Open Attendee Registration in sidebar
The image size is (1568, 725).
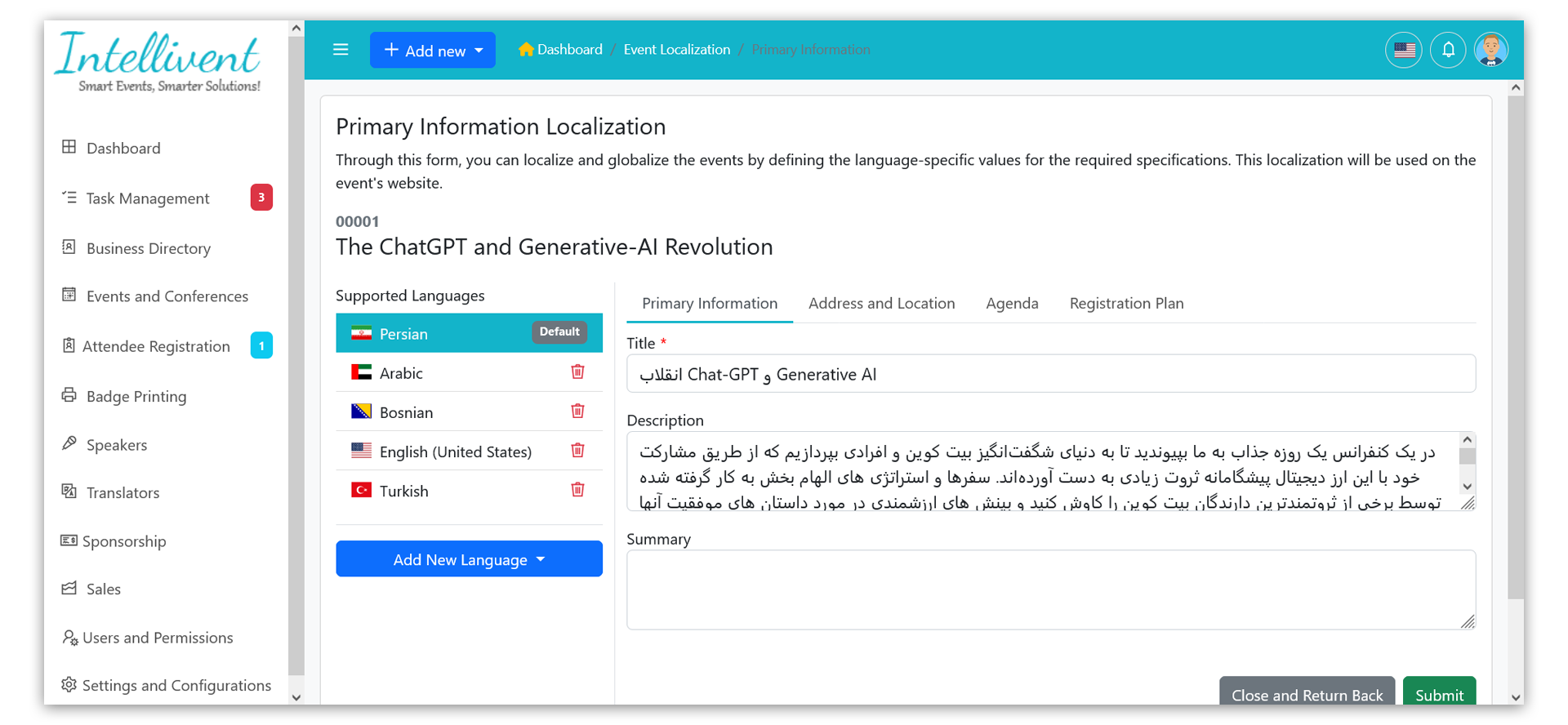(x=156, y=346)
